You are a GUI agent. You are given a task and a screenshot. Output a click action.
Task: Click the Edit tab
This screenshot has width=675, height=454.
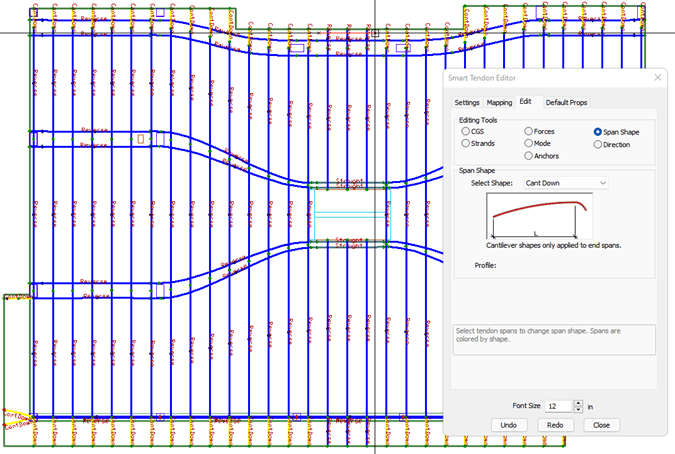[526, 102]
